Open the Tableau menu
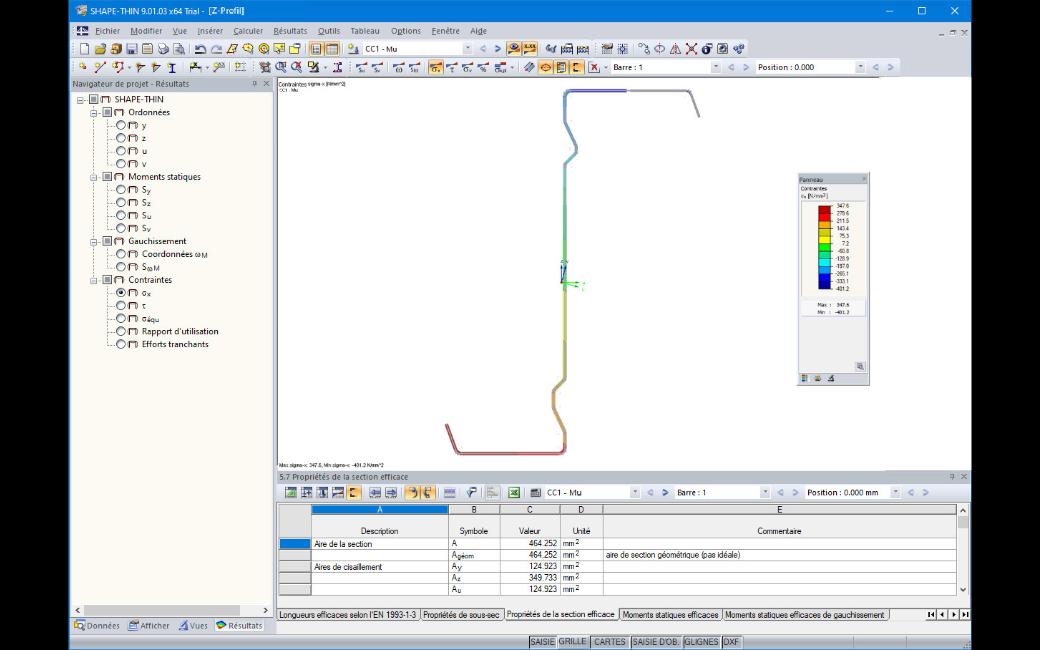This screenshot has height=650, width=1040. click(365, 31)
